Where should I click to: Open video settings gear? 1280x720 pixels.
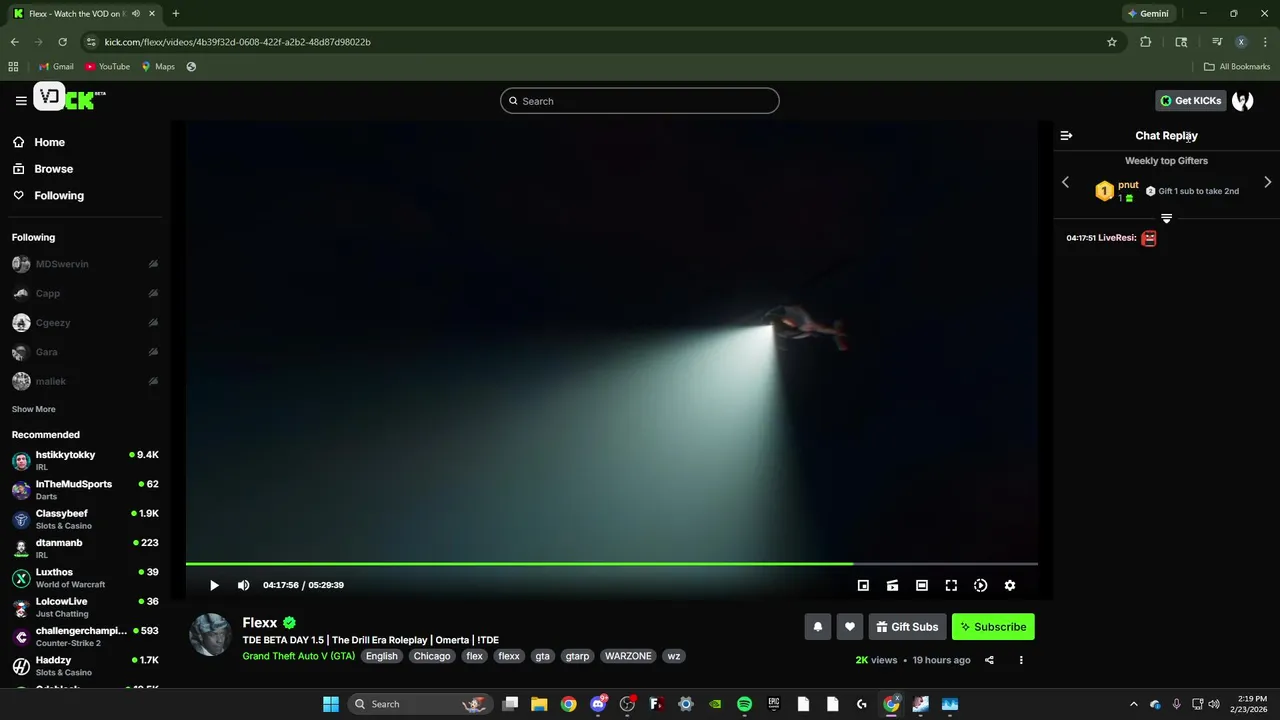[x=1010, y=585]
